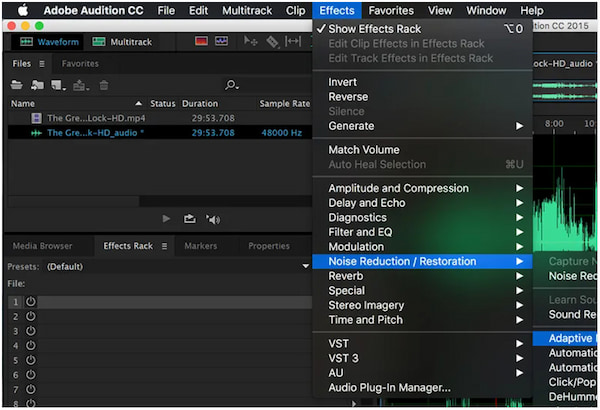
Task: Toggle power for effect slot 6
Action: [31, 374]
